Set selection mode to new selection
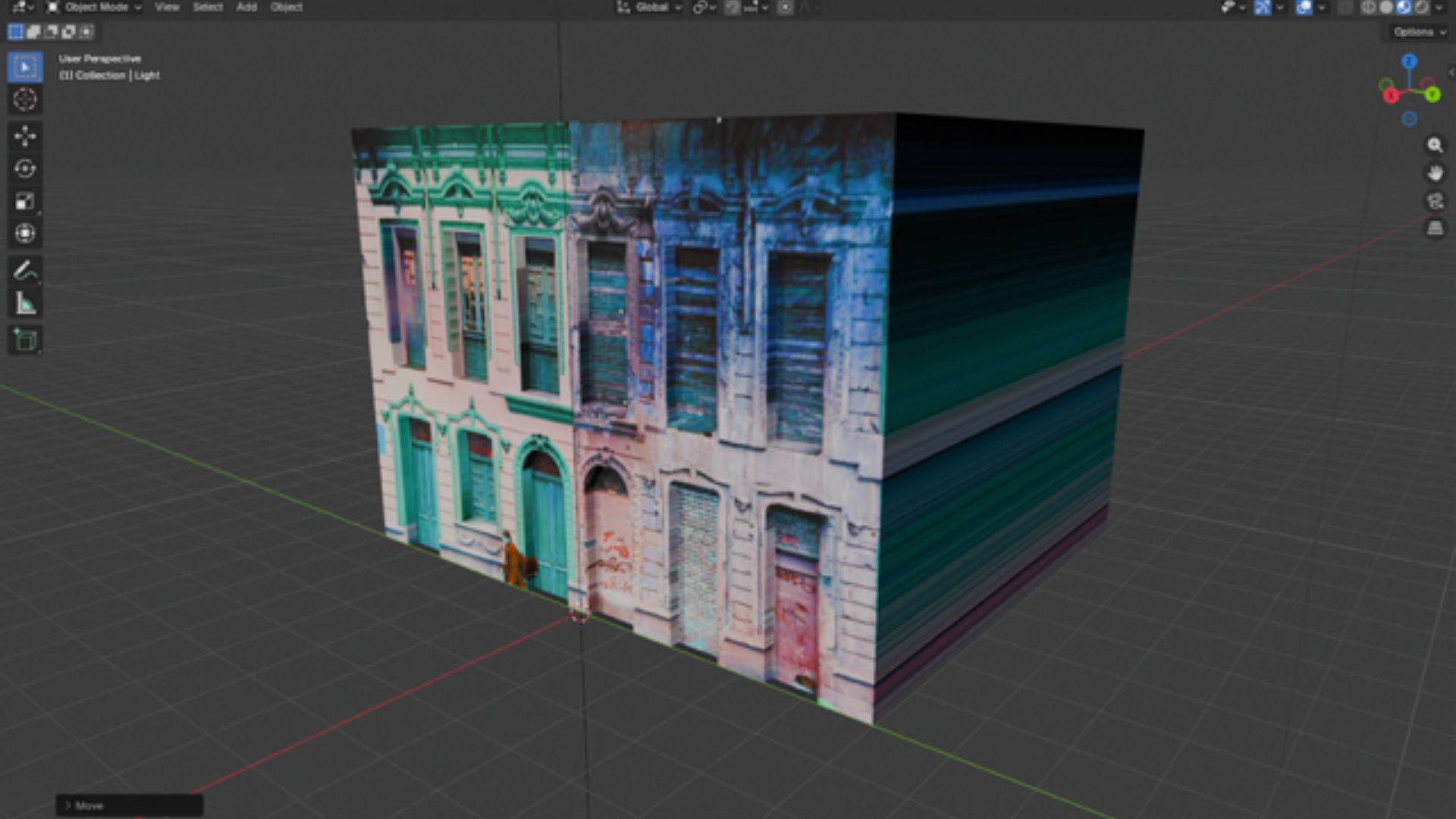1456x819 pixels. point(15,32)
